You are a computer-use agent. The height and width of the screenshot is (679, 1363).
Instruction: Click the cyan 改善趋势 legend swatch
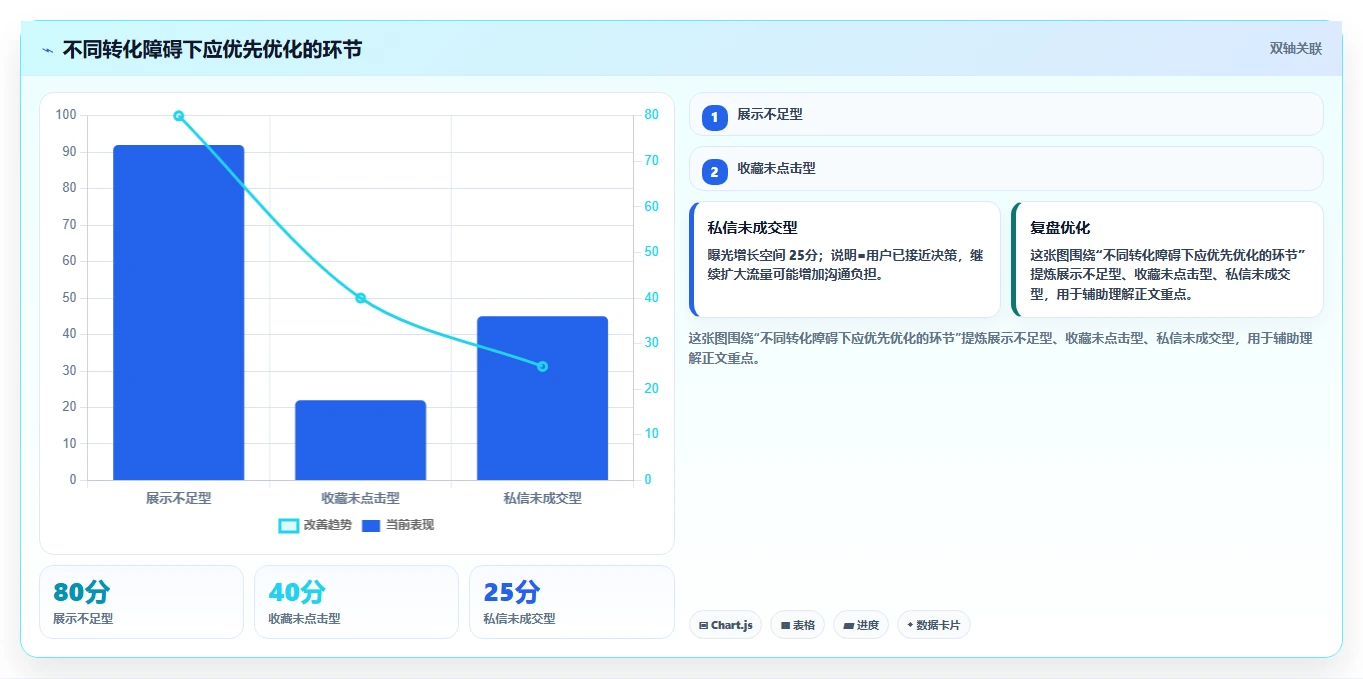pos(289,526)
